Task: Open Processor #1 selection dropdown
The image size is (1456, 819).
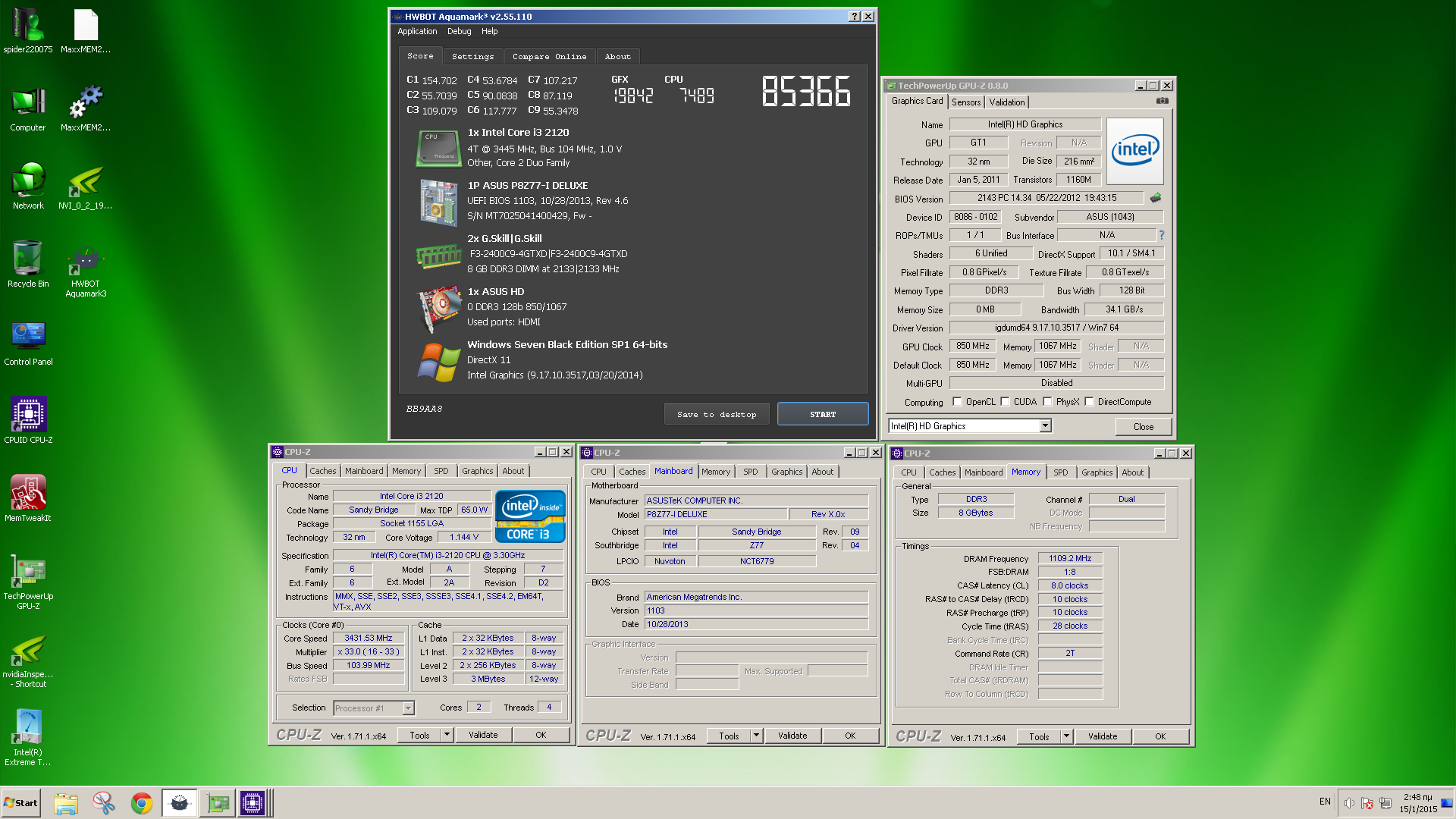Action: pyautogui.click(x=408, y=708)
